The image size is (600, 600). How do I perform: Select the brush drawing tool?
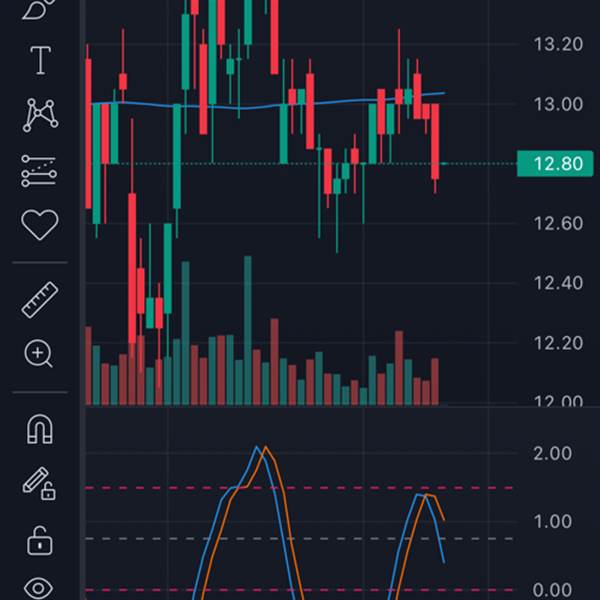click(x=40, y=8)
